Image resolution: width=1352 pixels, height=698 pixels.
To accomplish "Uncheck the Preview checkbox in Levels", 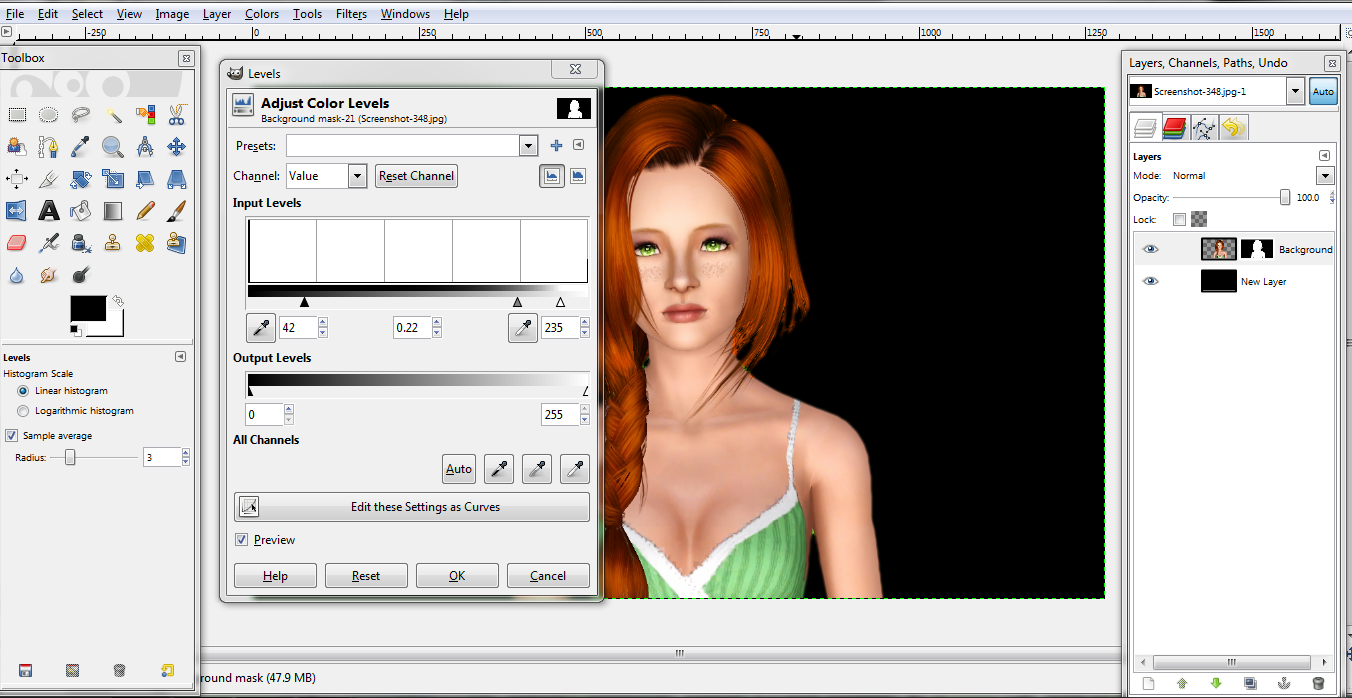I will point(241,539).
